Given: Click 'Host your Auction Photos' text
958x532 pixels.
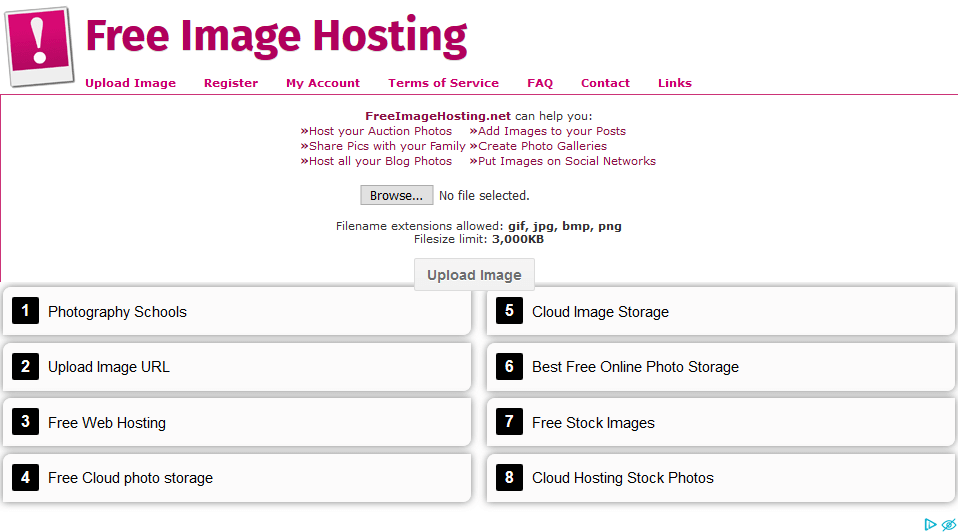Looking at the screenshot, I should (381, 131).
